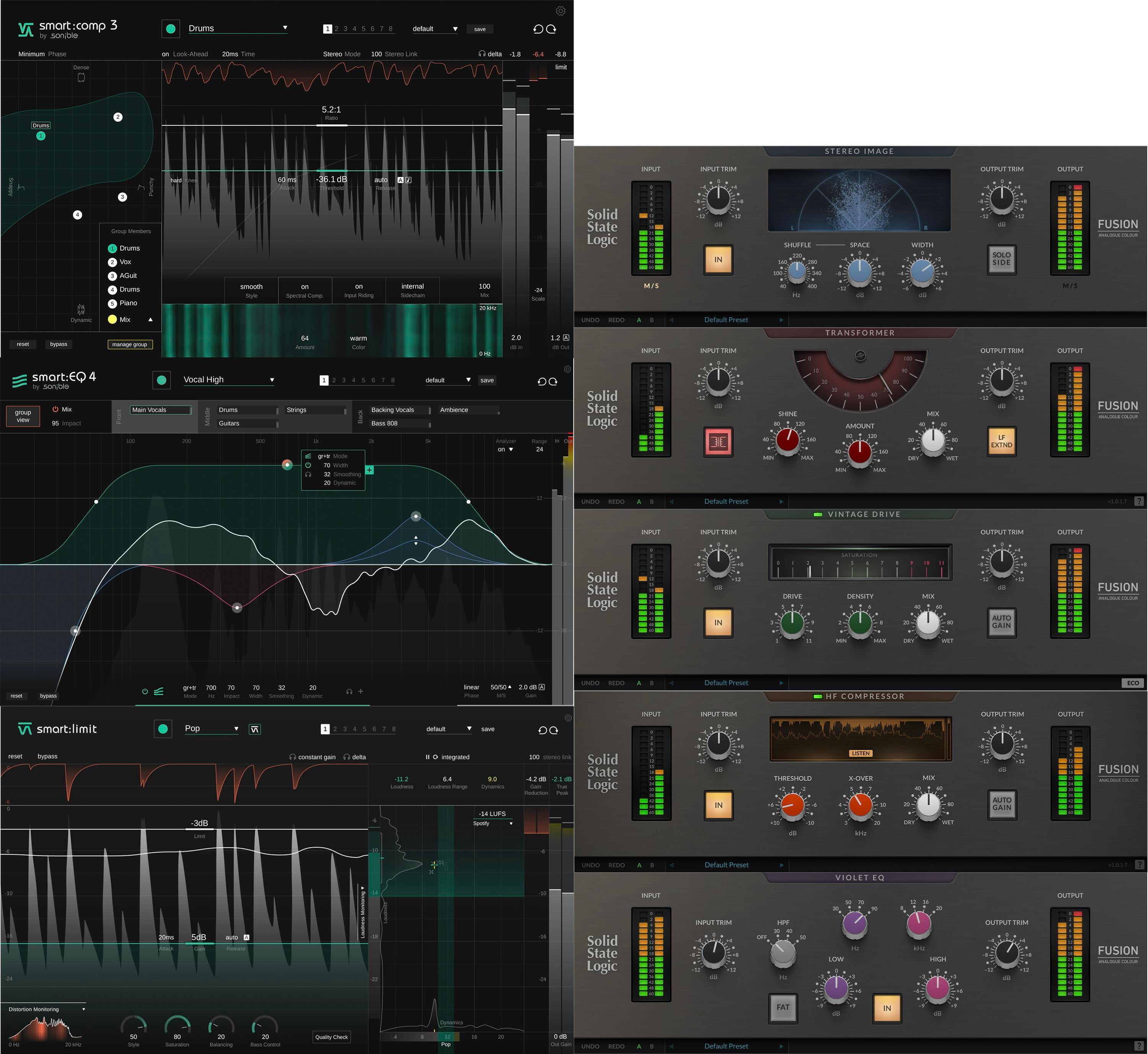Viewport: 1148px width, 1054px height.
Task: Open smart:limit settings gear
Action: [568, 717]
